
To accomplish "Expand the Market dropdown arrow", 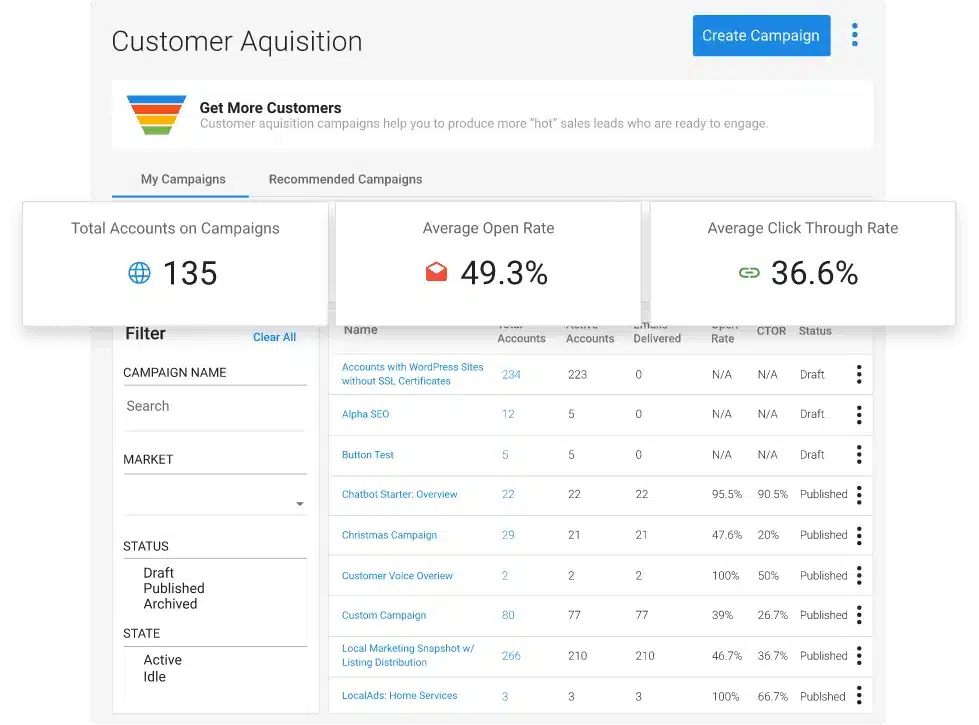I will 299,504.
